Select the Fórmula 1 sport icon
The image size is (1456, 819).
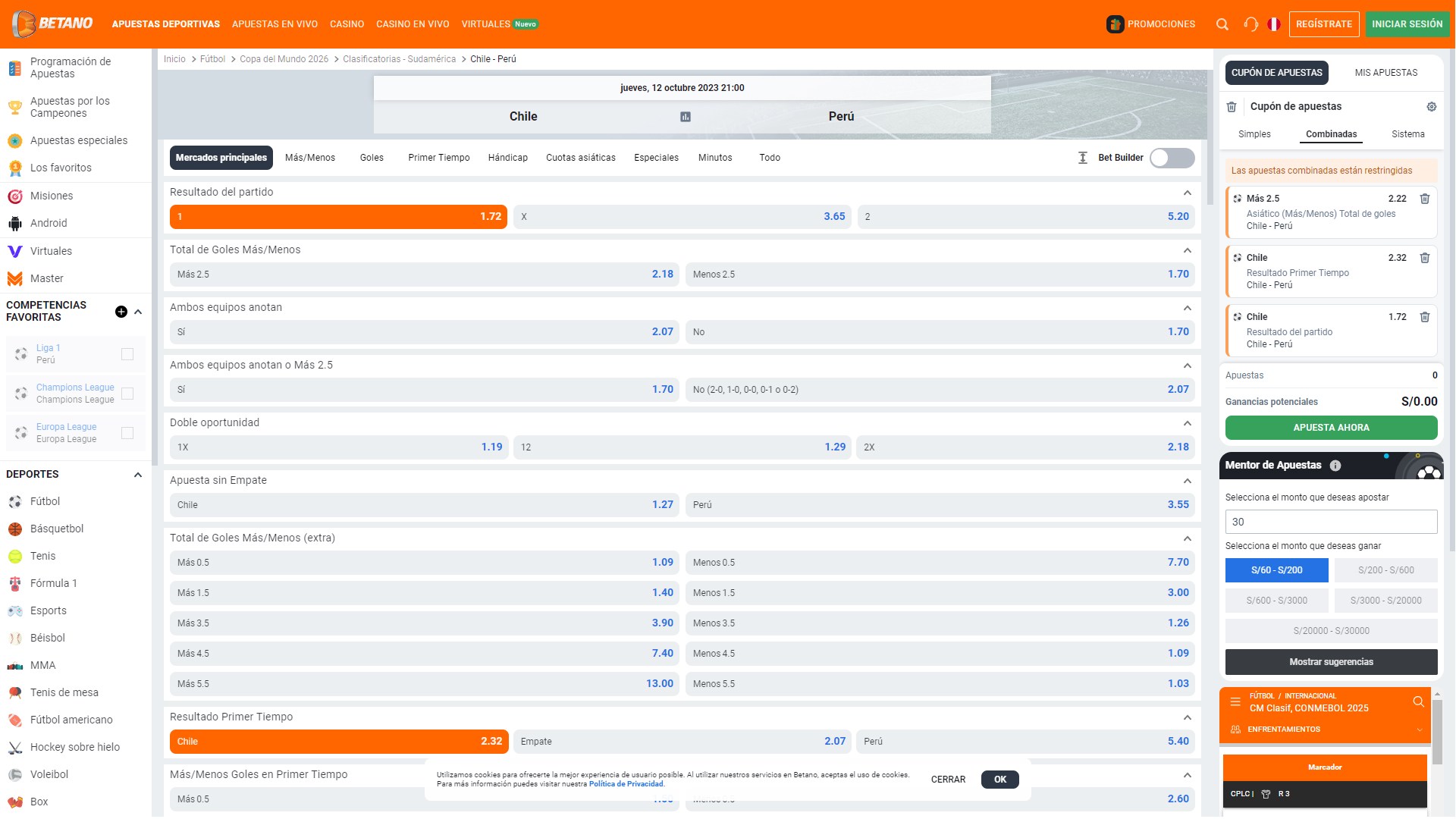tap(14, 584)
